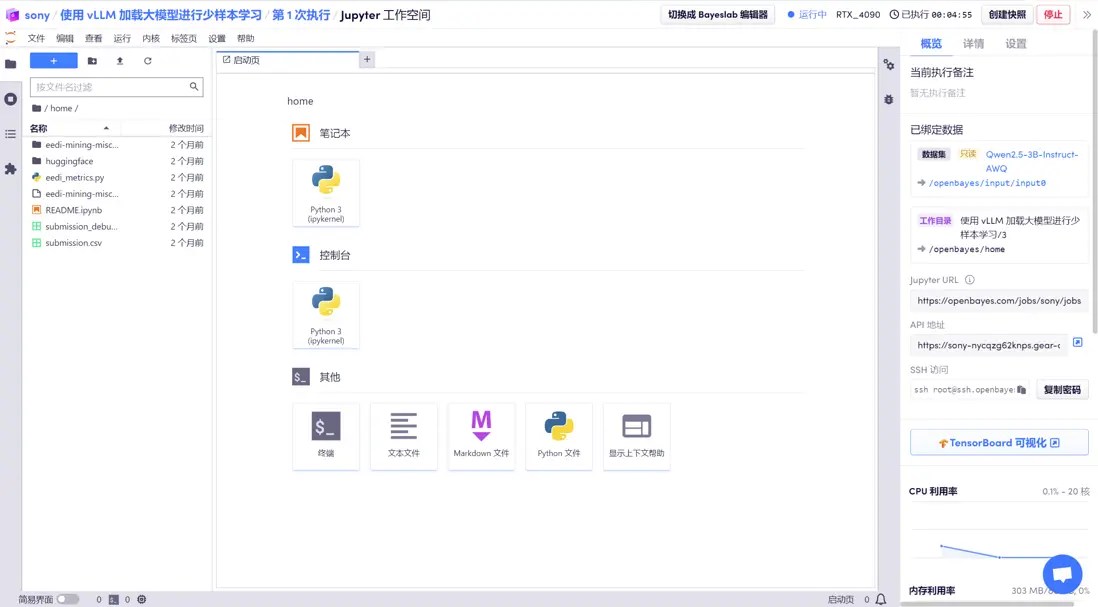Image resolution: width=1098 pixels, height=607 pixels.
Task: Refresh the file list
Action: tap(148, 61)
